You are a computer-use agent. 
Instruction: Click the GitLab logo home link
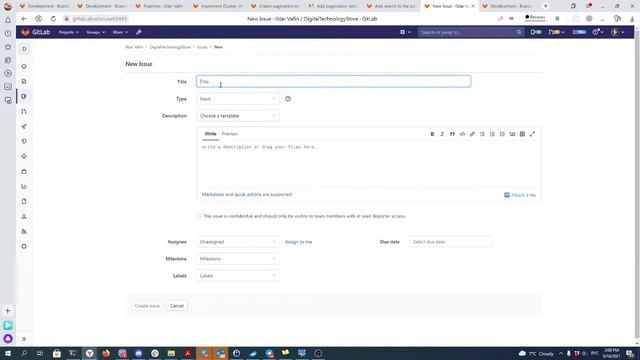tap(36, 32)
